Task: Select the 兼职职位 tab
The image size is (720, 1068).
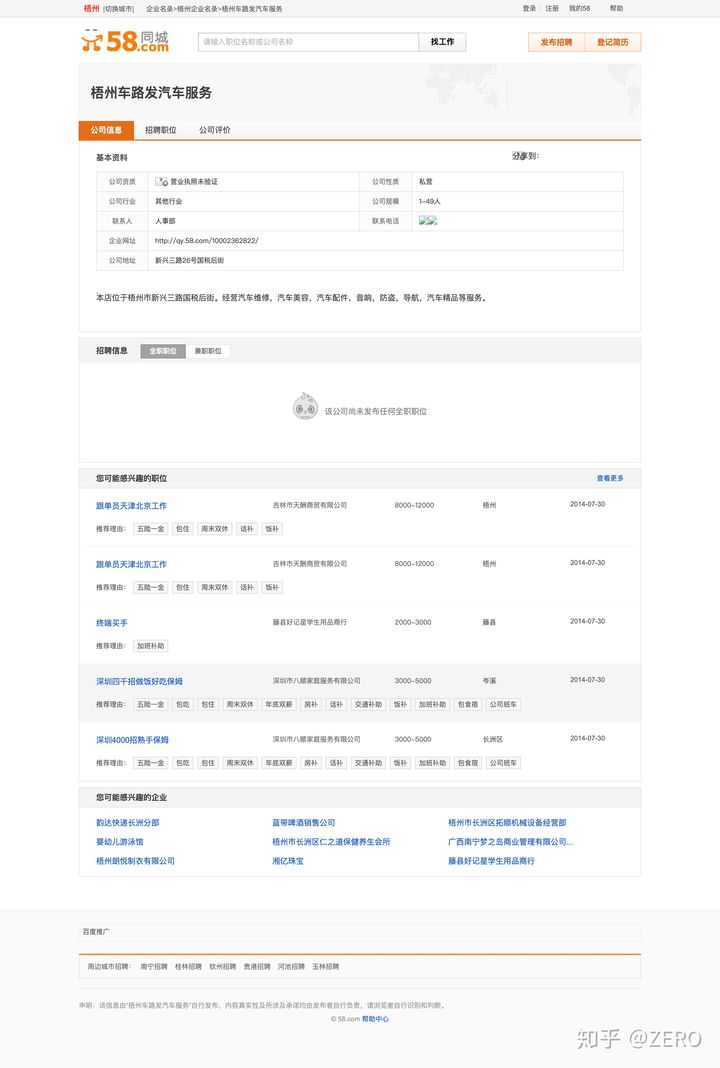Action: [208, 351]
